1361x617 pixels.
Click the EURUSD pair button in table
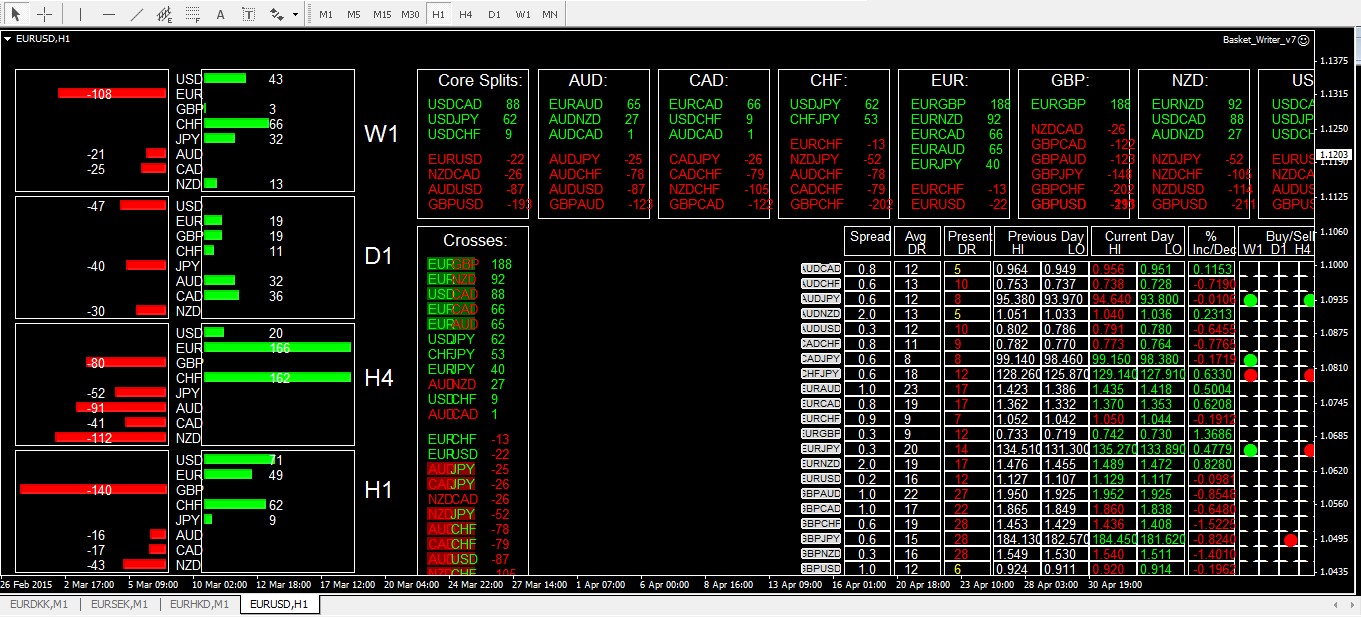pyautogui.click(x=822, y=478)
